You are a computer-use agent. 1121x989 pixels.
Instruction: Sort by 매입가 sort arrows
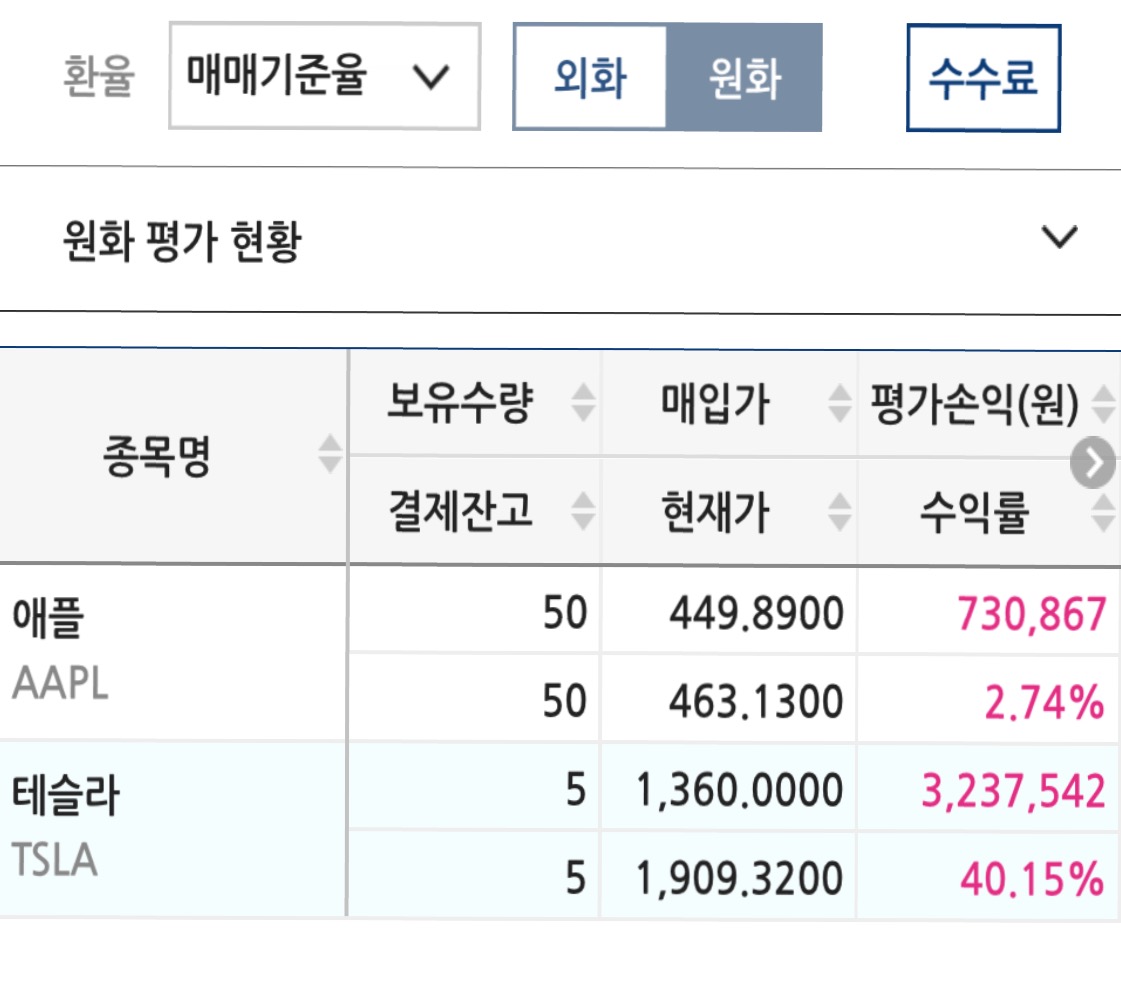(x=839, y=403)
